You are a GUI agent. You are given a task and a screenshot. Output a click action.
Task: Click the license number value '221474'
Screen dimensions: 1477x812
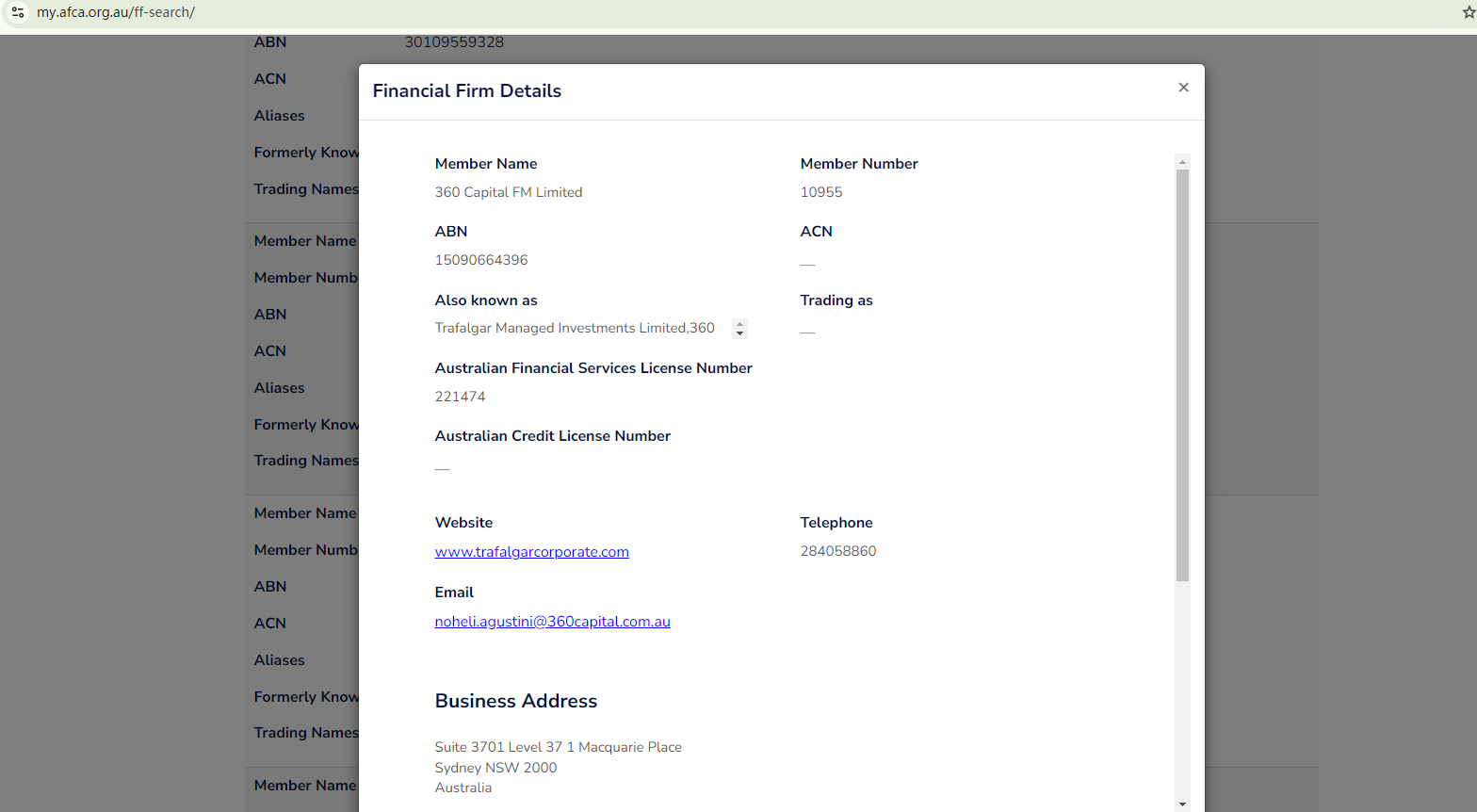click(461, 397)
